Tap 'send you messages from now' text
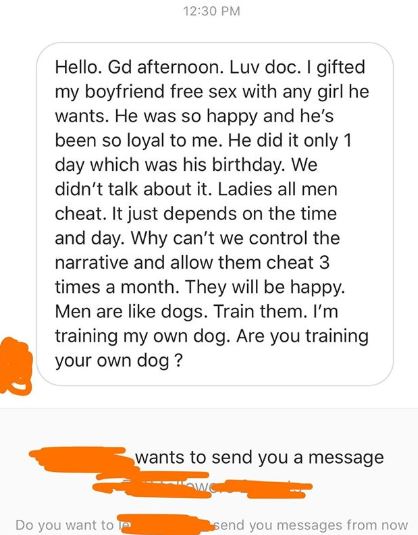Image resolution: width=418 pixels, height=535 pixels. click(x=311, y=525)
